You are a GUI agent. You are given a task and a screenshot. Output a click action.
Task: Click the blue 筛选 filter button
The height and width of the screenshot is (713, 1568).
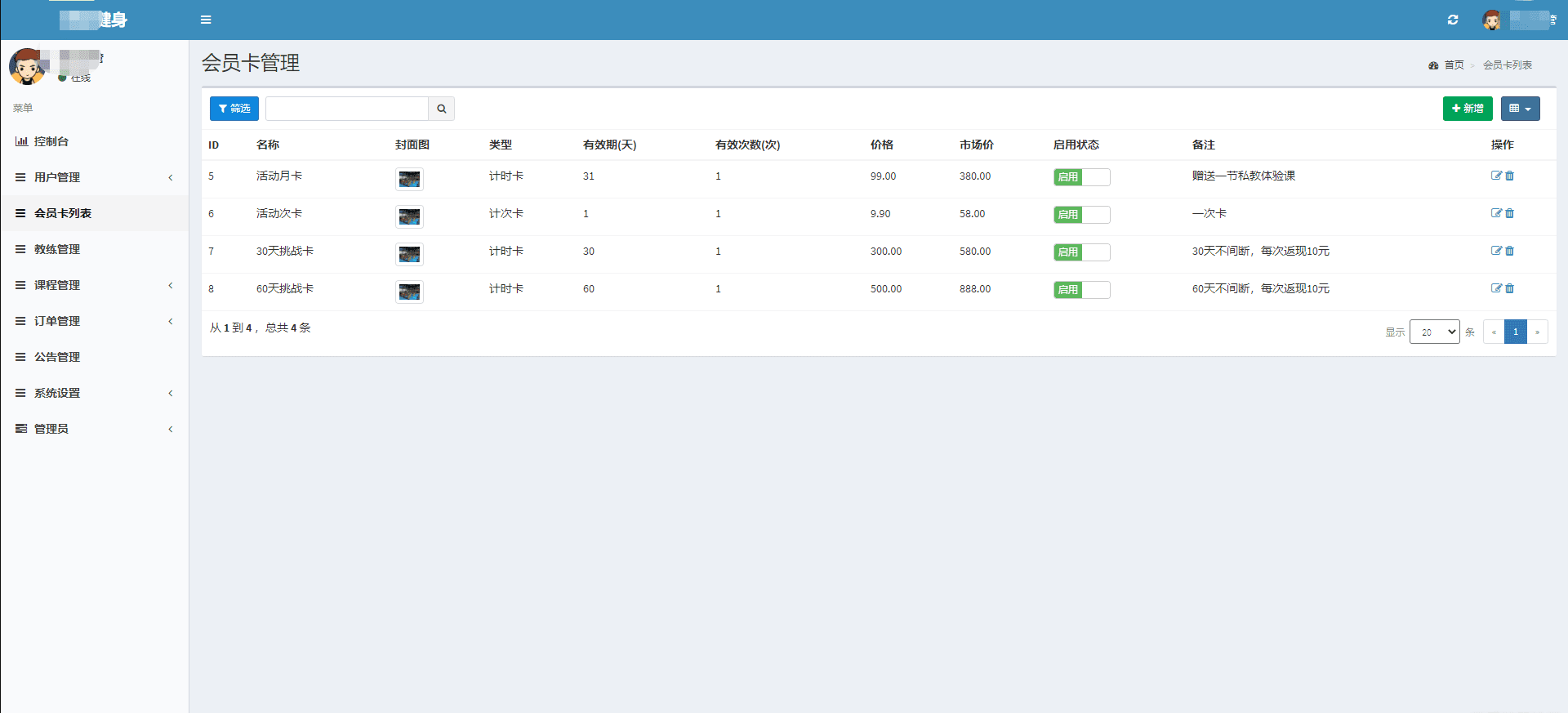[x=234, y=109]
